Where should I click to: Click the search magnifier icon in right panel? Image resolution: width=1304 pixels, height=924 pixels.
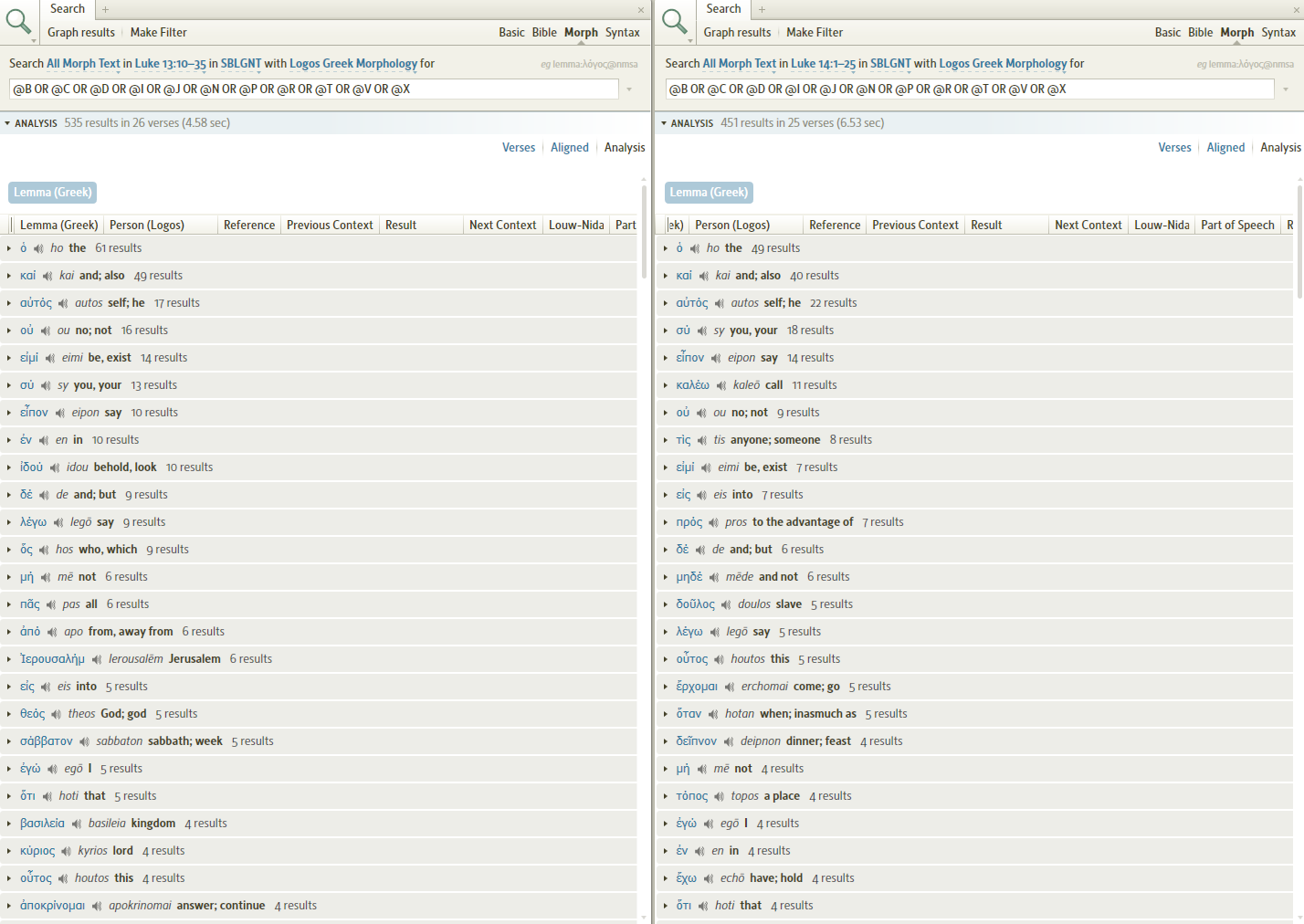pyautogui.click(x=674, y=21)
